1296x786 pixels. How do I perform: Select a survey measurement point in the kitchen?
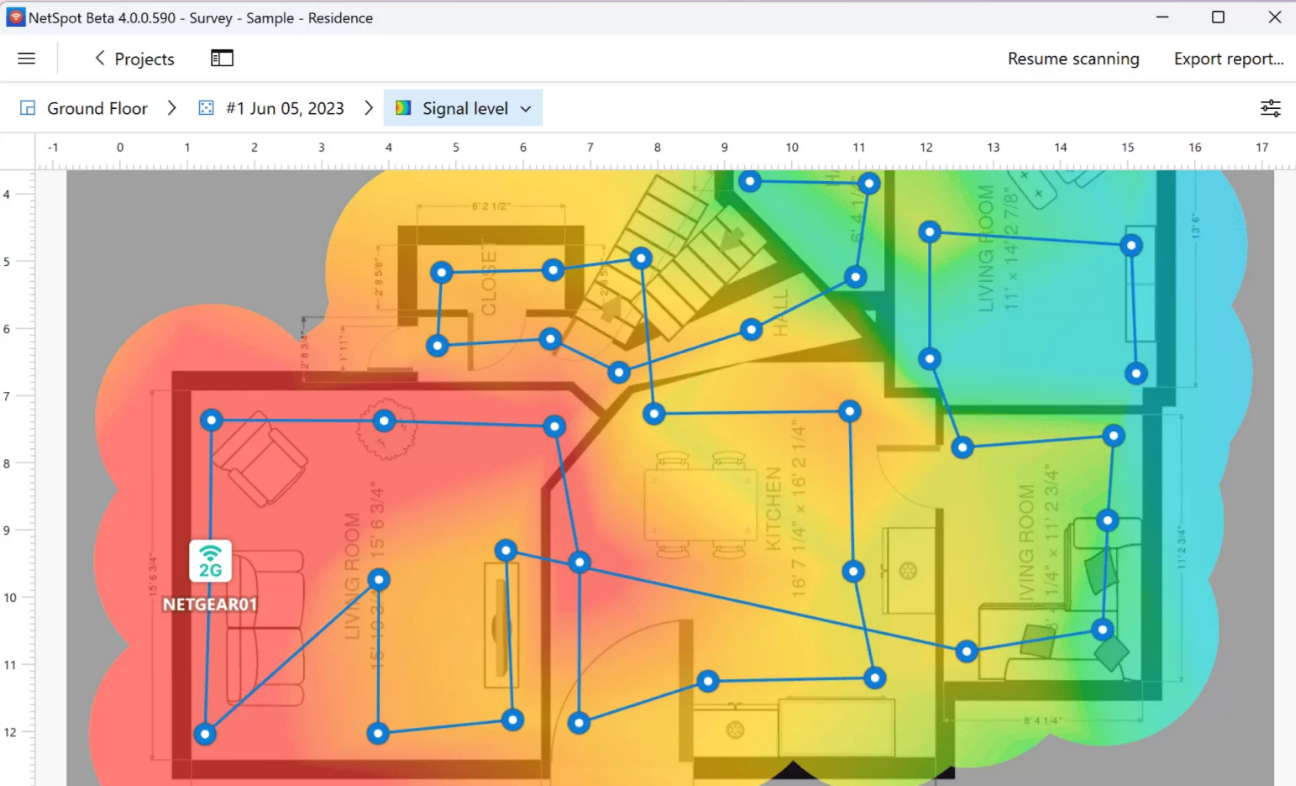[x=853, y=571]
